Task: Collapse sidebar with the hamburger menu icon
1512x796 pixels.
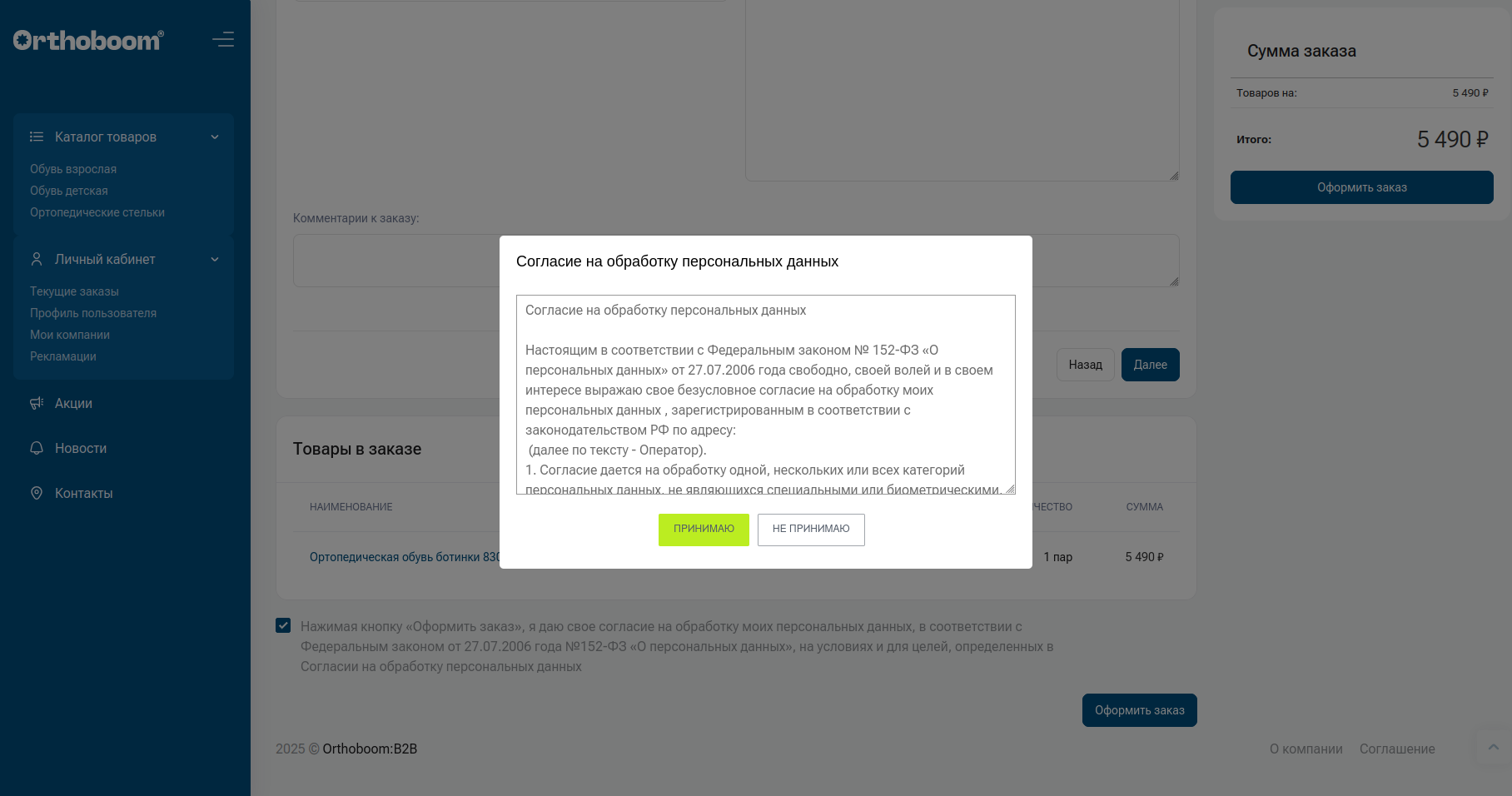Action: (223, 40)
